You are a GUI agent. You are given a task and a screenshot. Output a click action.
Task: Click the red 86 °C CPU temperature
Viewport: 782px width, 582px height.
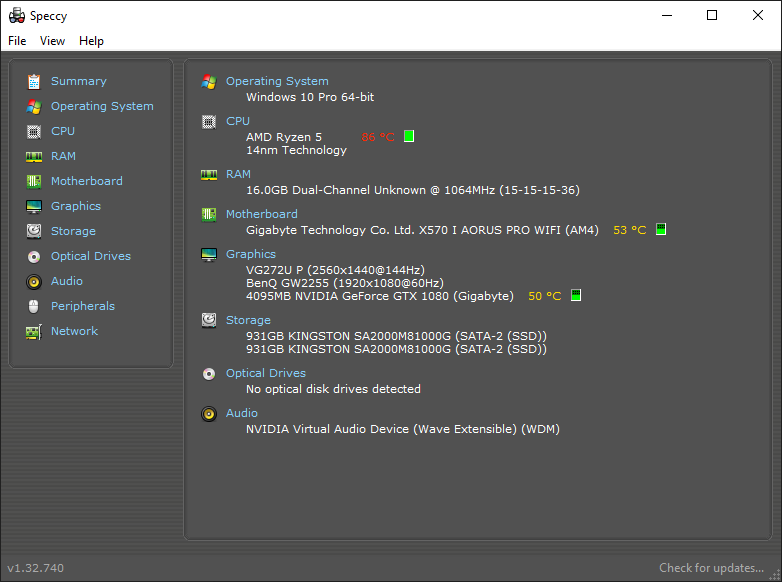tap(378, 137)
